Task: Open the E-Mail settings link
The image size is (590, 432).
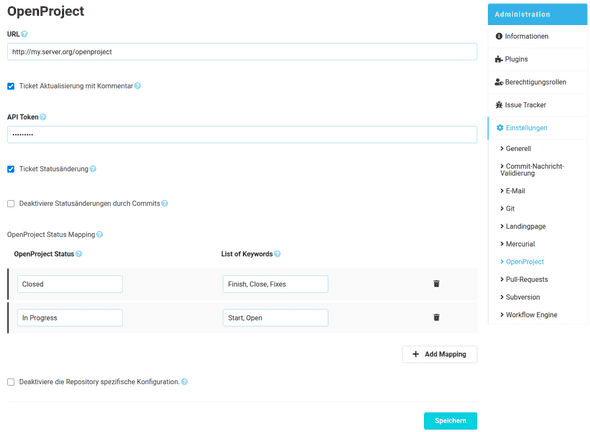Action: 515,191
